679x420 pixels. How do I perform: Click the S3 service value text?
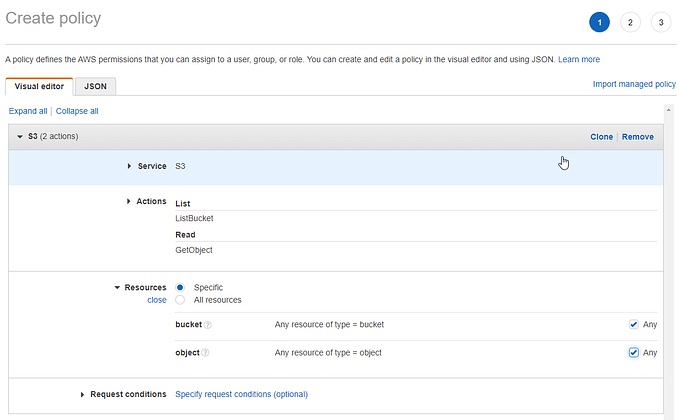point(180,166)
